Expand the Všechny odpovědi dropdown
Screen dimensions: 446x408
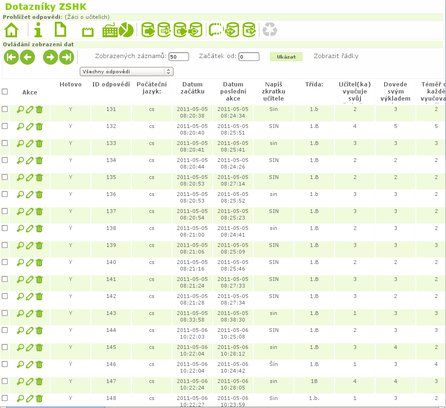[127, 72]
